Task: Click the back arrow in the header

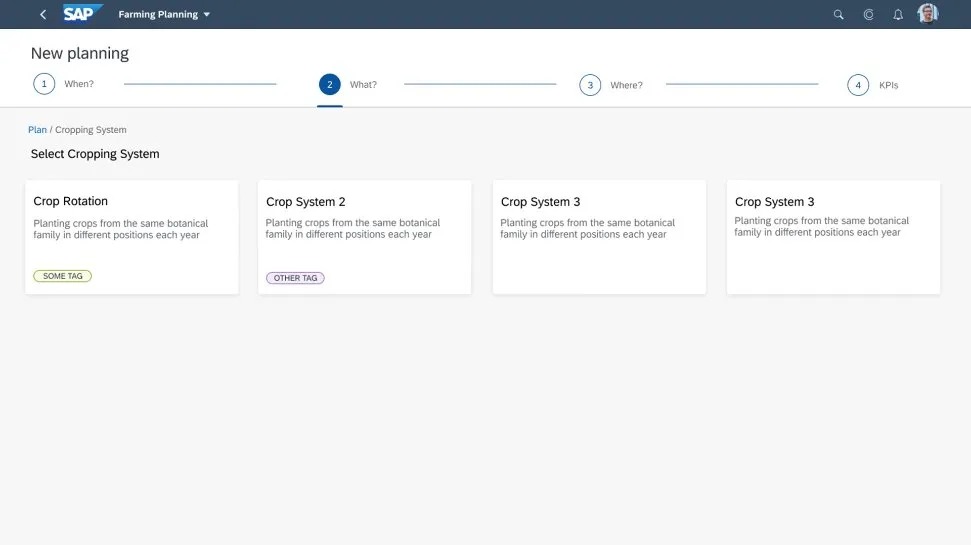Action: pyautogui.click(x=43, y=15)
